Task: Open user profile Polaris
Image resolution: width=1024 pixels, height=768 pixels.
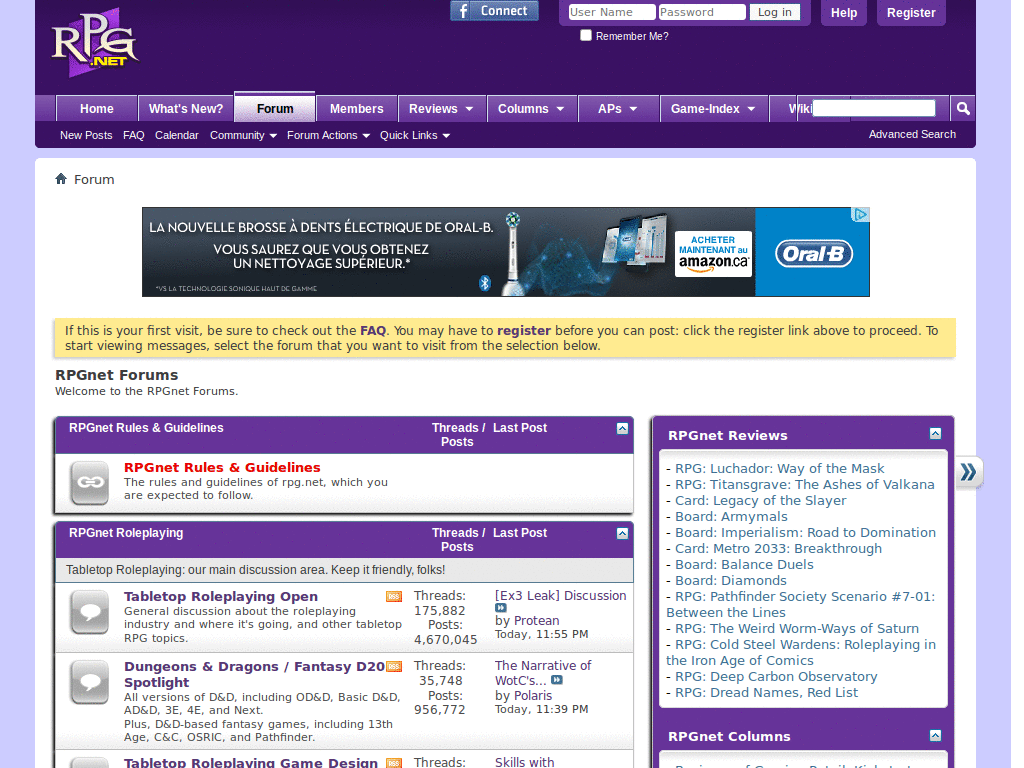Action: click(x=533, y=696)
